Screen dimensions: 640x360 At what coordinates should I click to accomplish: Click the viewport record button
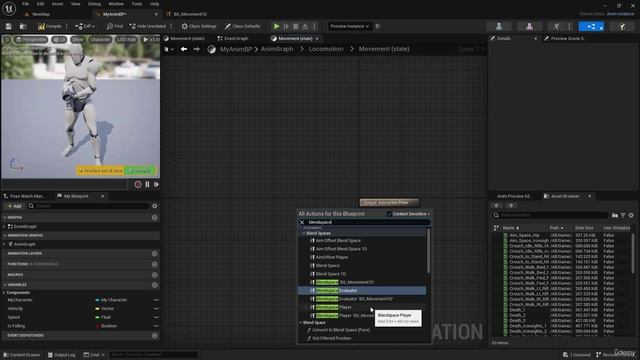[138, 184]
